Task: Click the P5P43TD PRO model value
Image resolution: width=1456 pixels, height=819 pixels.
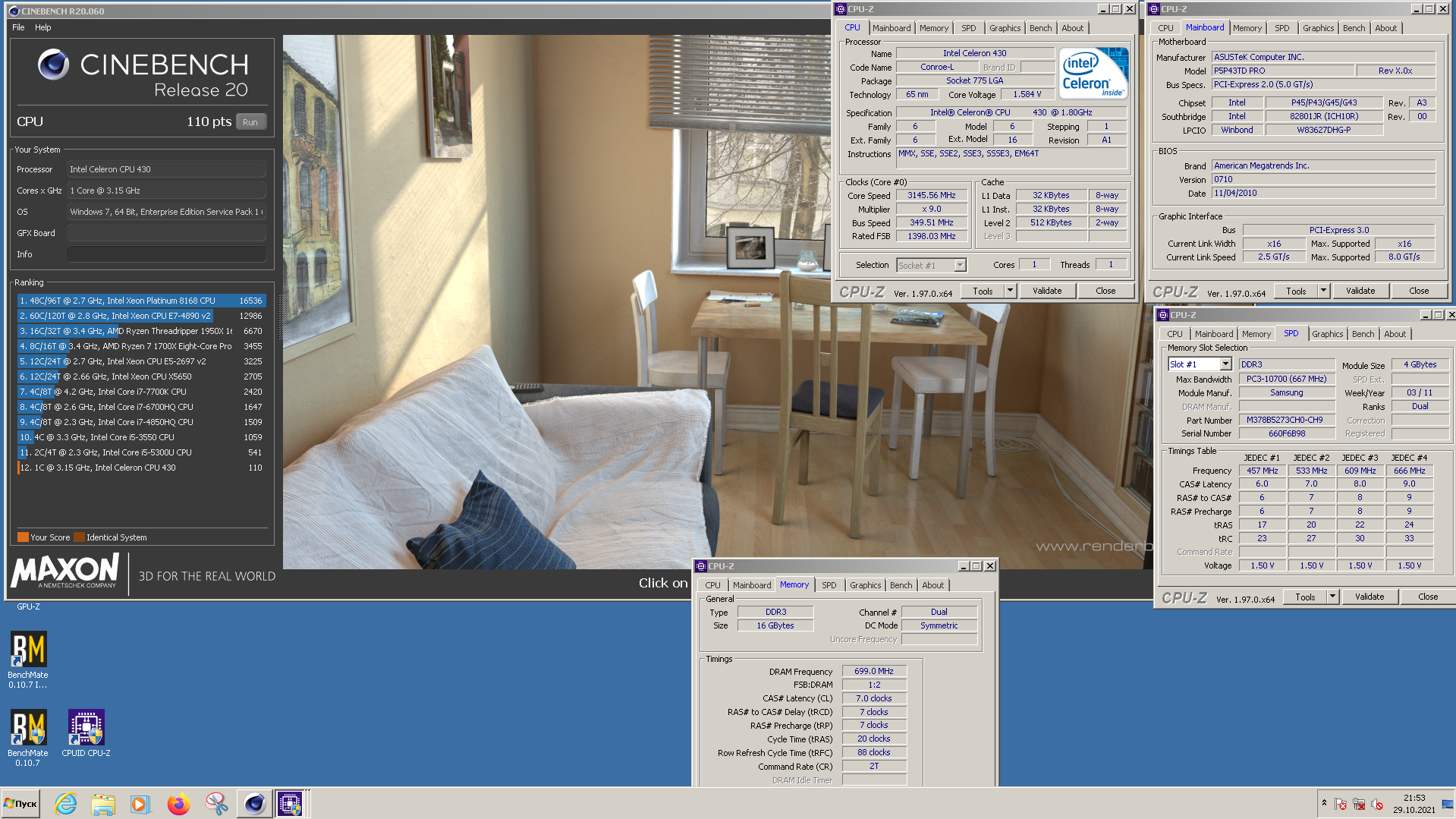Action: (x=1282, y=71)
